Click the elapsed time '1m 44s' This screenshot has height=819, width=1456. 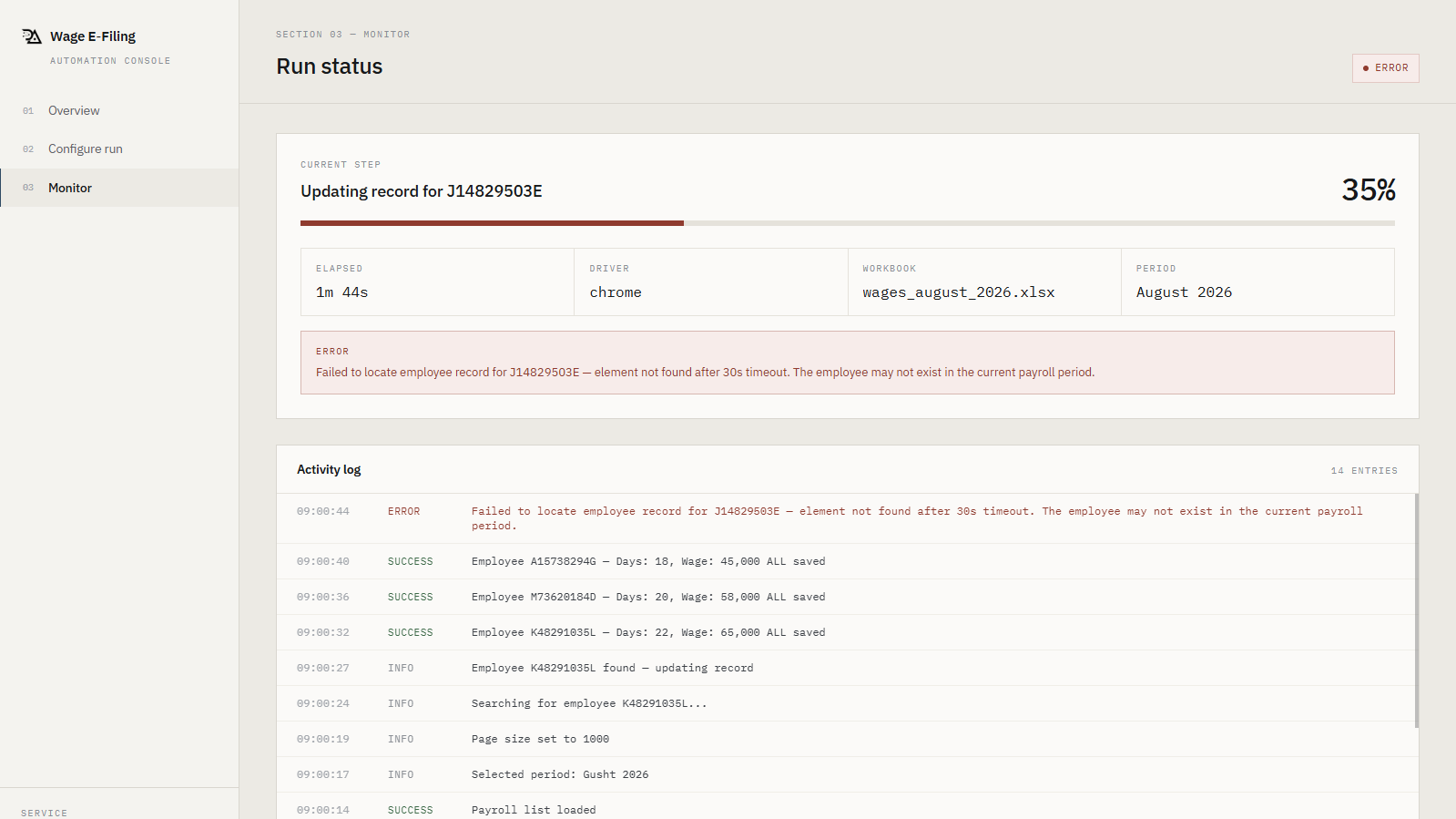341,292
